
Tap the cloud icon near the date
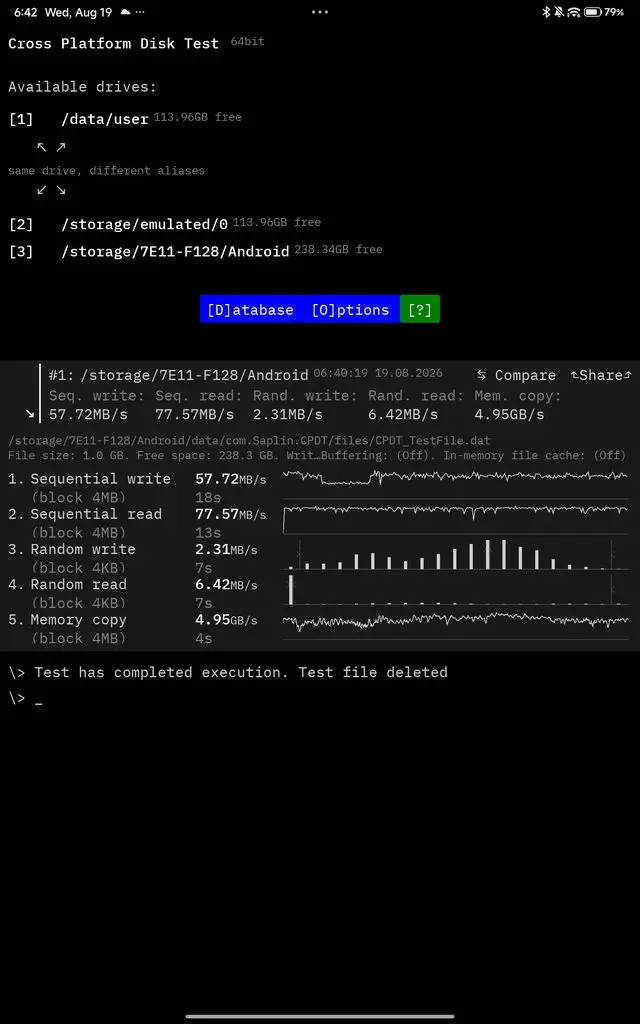pyautogui.click(x=125, y=12)
